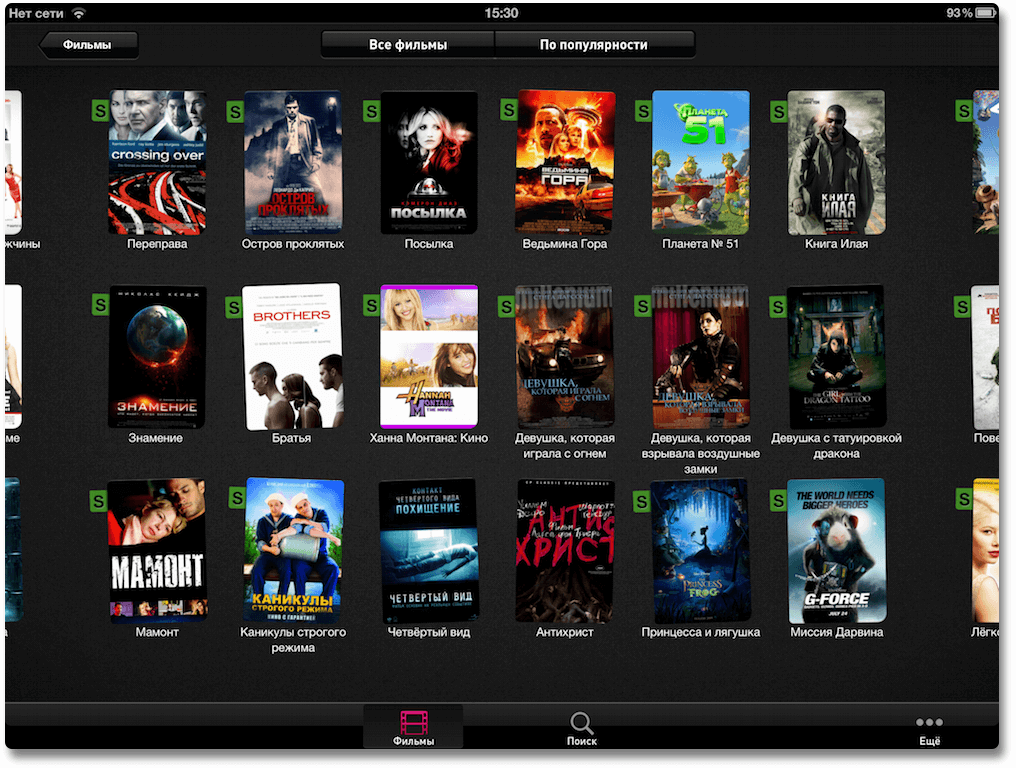The width and height of the screenshot is (1016, 768).
Task: Click the green S badge on Переправа
Action: tap(100, 110)
